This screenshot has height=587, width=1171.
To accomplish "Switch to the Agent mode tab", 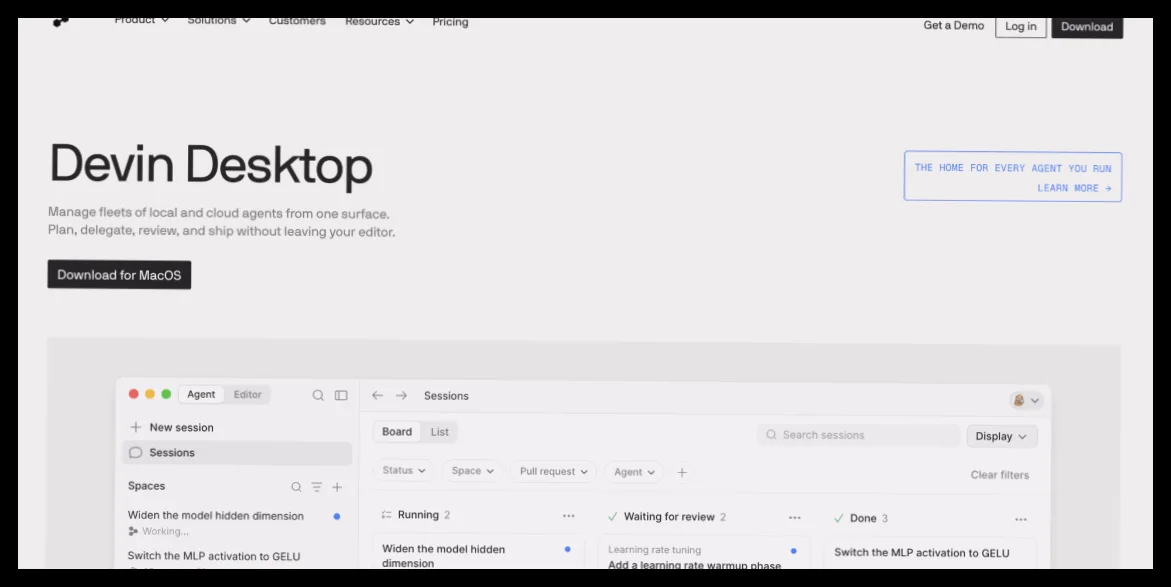I will (x=201, y=394).
